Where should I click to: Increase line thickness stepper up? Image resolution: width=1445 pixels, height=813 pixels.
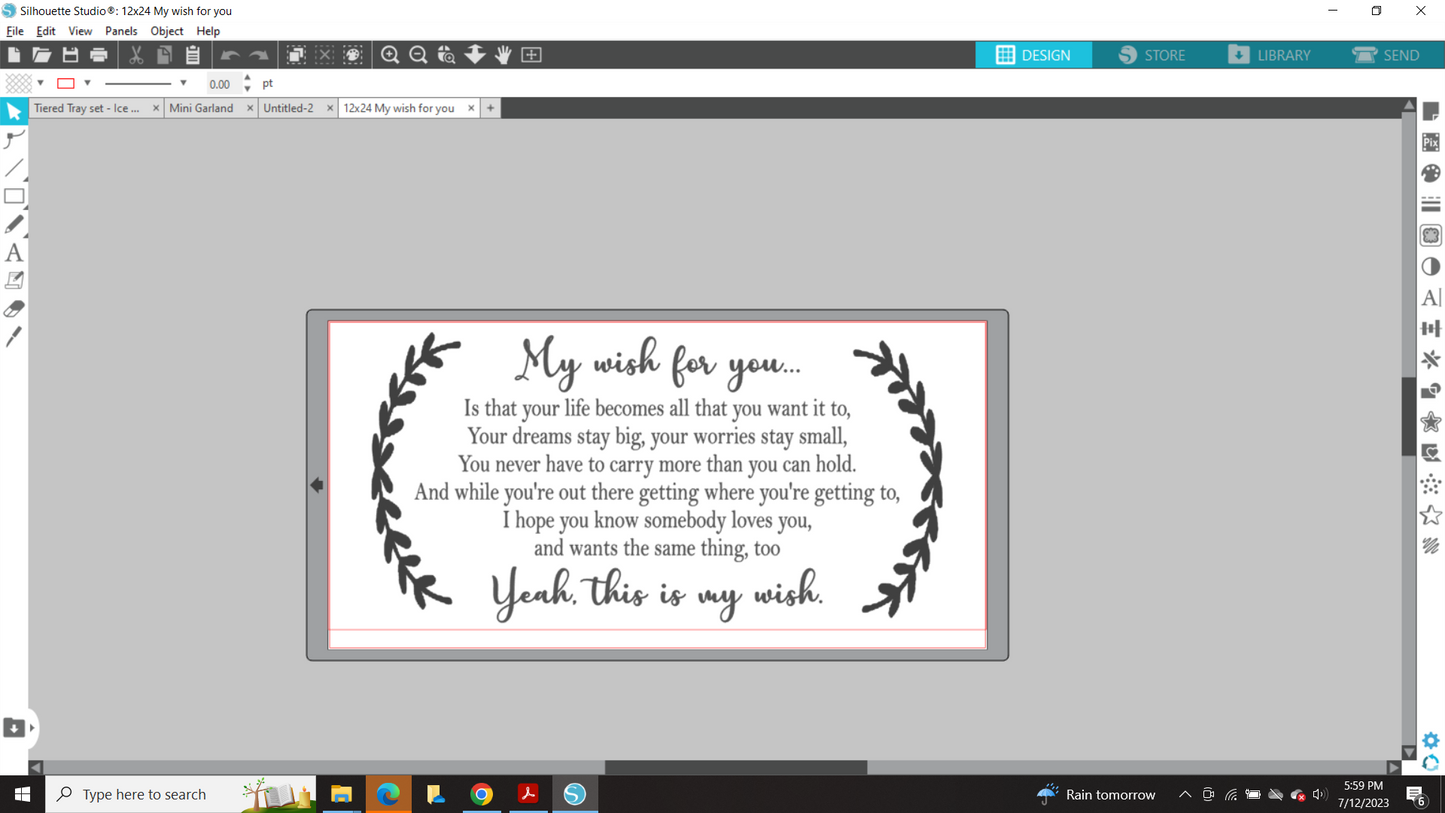247,79
